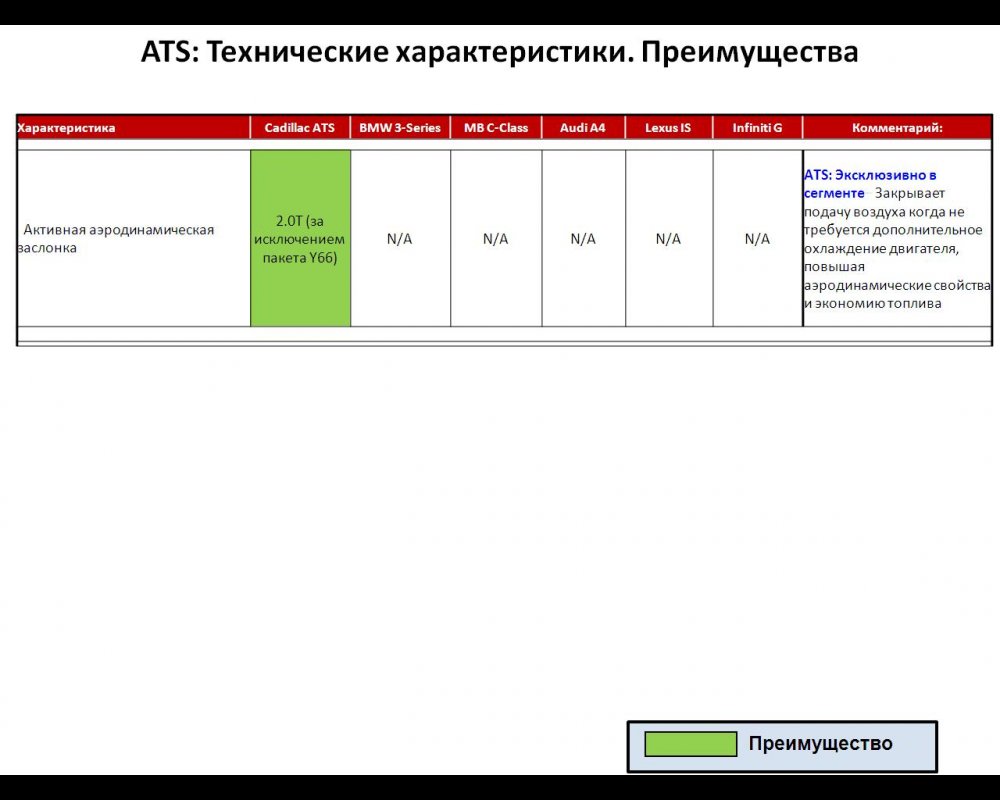This screenshot has width=1000, height=800.
Task: Select the green legend swatch
Action: (x=690, y=743)
